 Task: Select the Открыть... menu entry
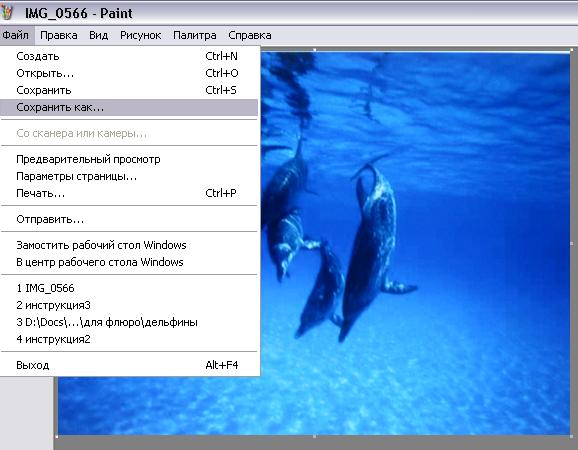(129, 73)
